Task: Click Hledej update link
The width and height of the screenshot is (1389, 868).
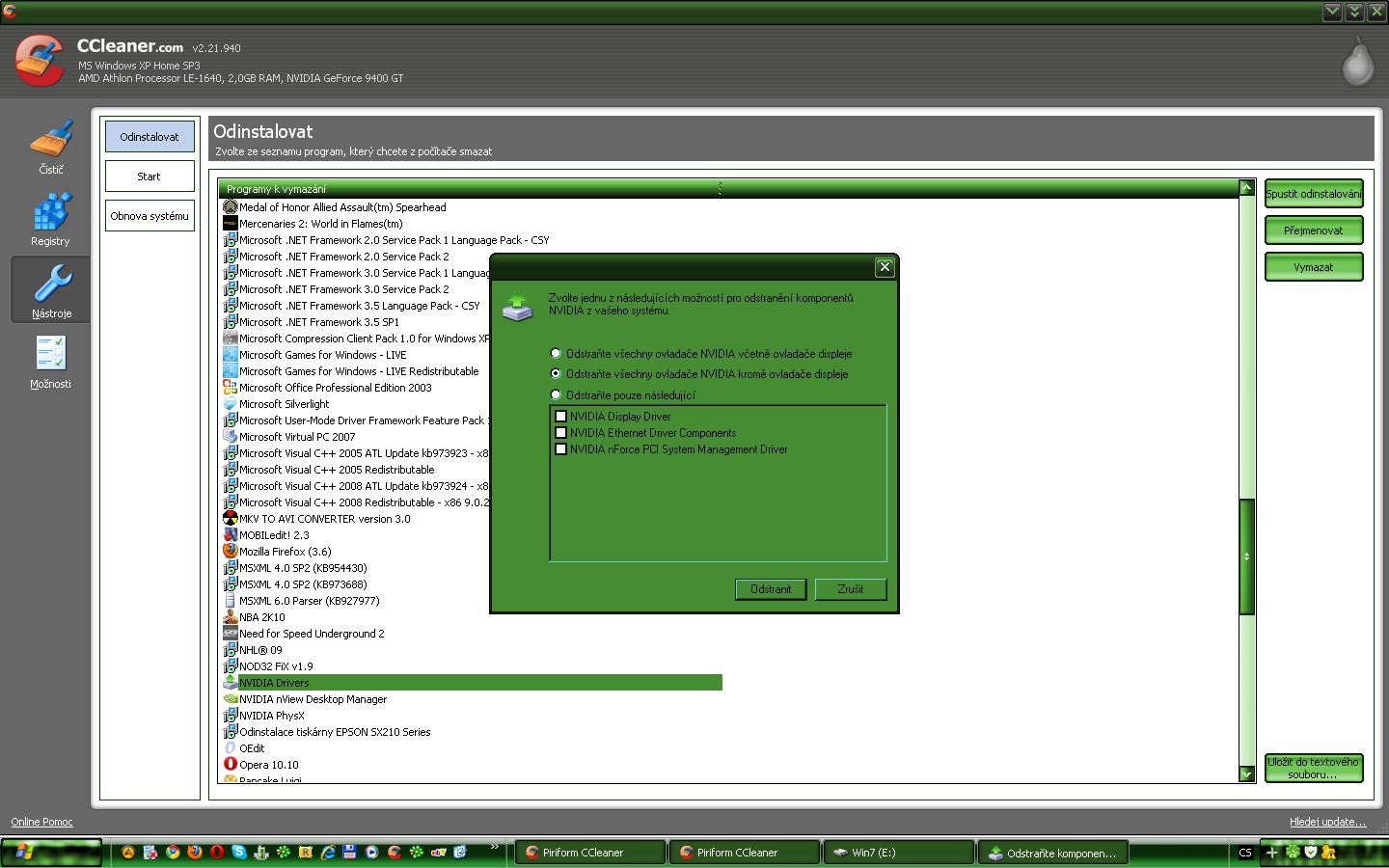Action: tap(1327, 822)
